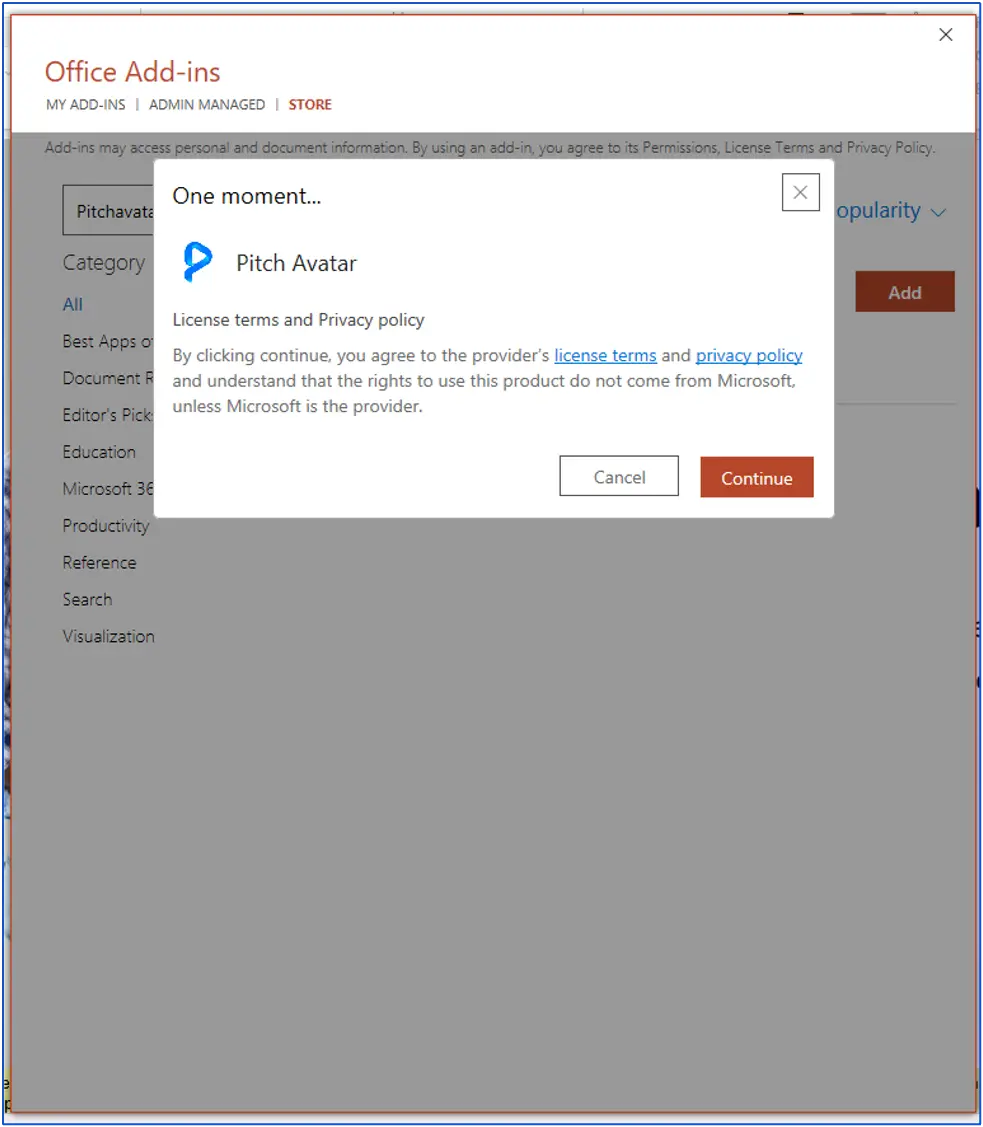Filter by the Productivity category
The image size is (983, 1127).
click(x=105, y=526)
